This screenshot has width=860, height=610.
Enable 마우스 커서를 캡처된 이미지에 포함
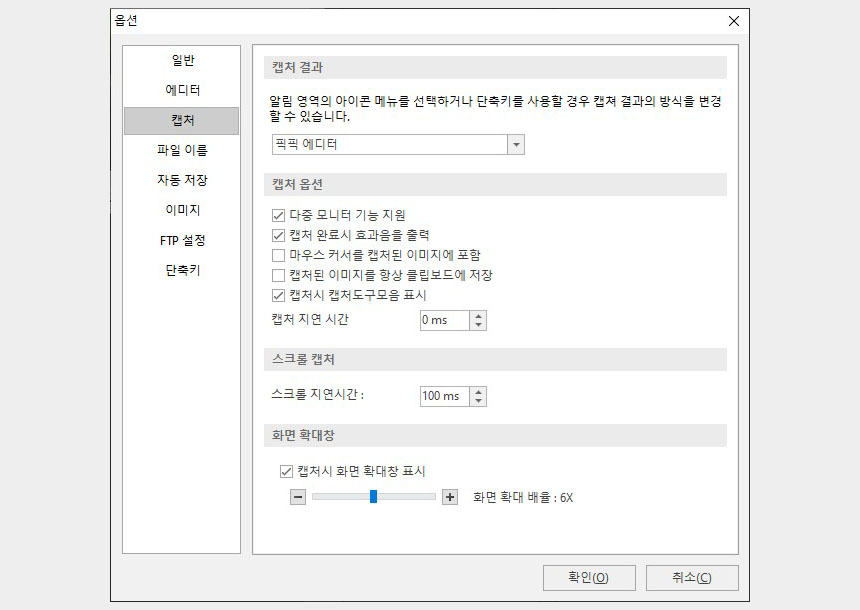[278, 255]
